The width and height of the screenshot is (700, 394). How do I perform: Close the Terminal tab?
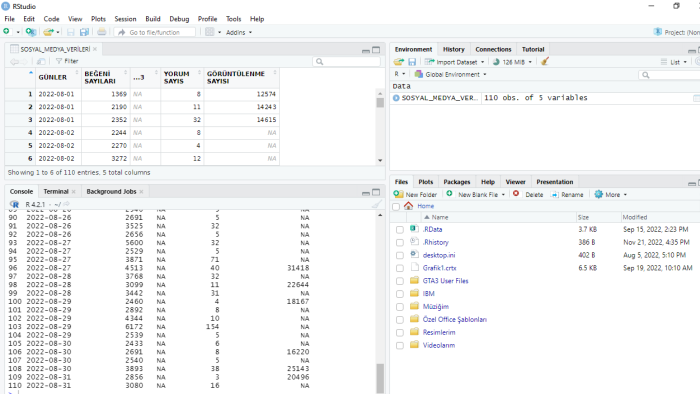pos(74,191)
